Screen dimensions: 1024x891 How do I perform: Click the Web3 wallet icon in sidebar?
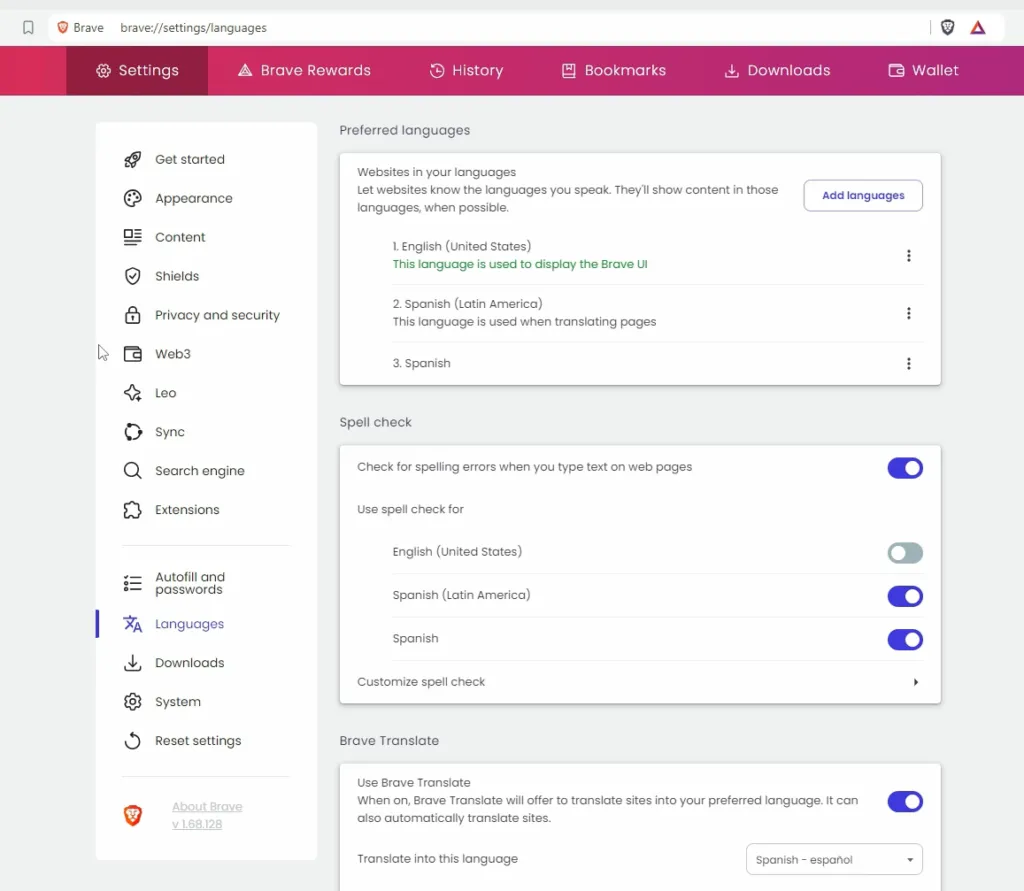pos(133,354)
